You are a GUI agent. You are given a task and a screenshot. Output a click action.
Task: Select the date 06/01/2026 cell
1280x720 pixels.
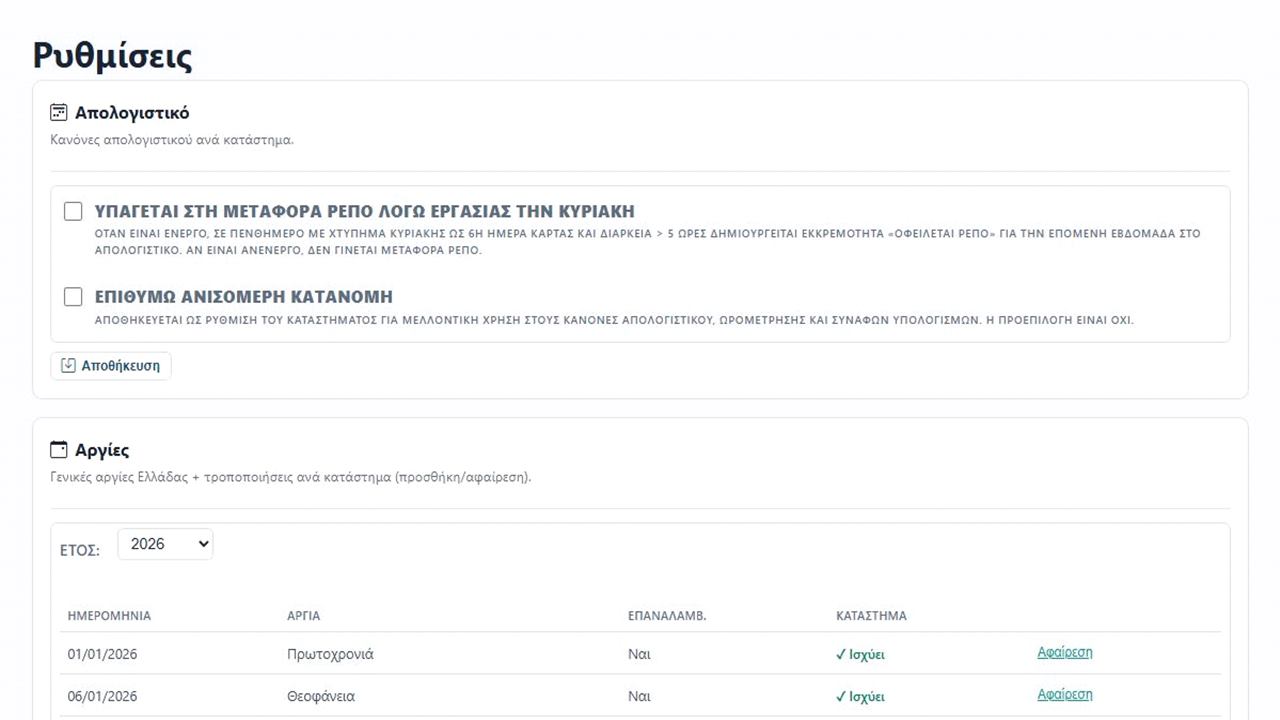tap(102, 696)
